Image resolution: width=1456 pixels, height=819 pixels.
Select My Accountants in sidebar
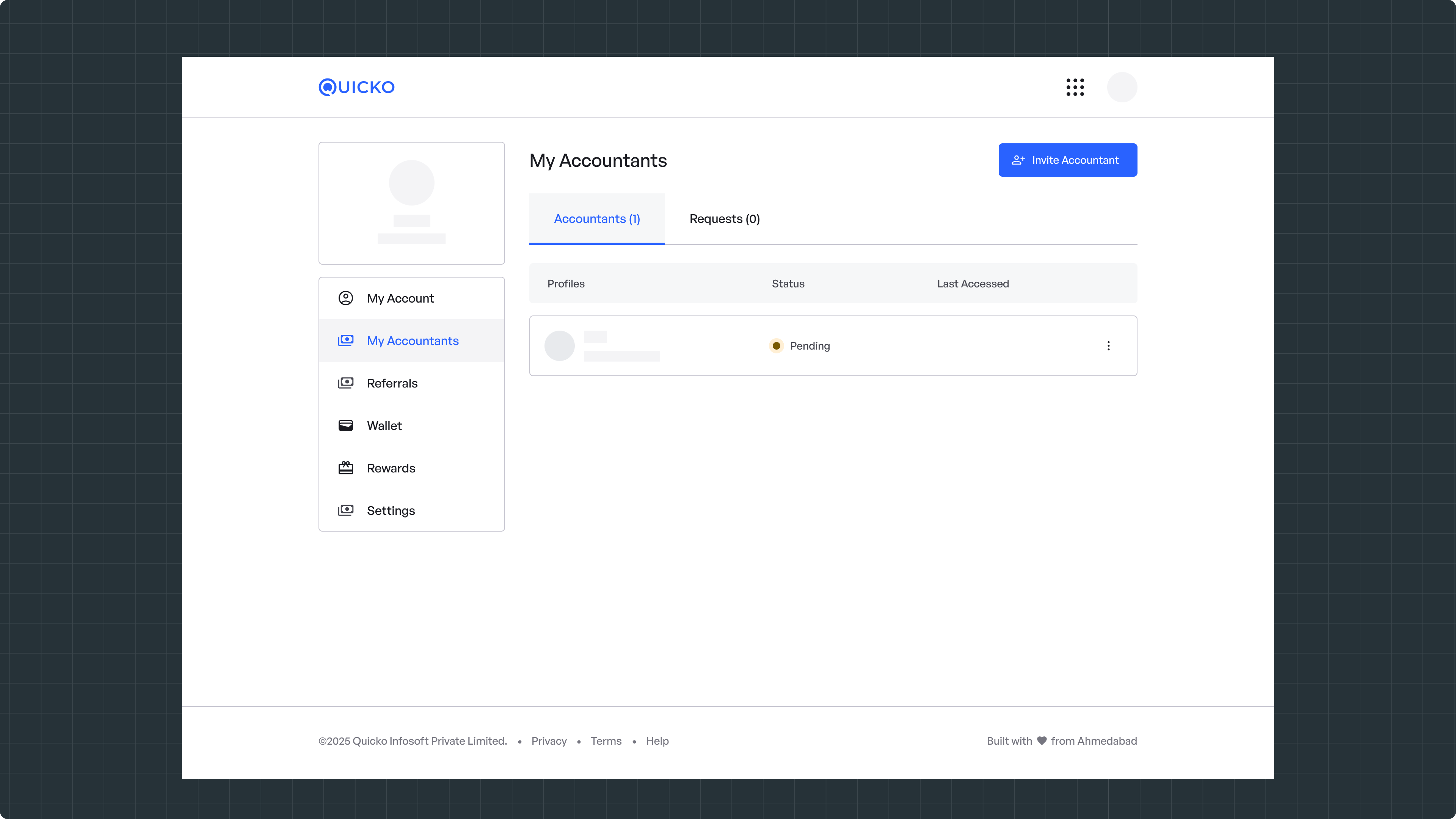[x=411, y=340]
